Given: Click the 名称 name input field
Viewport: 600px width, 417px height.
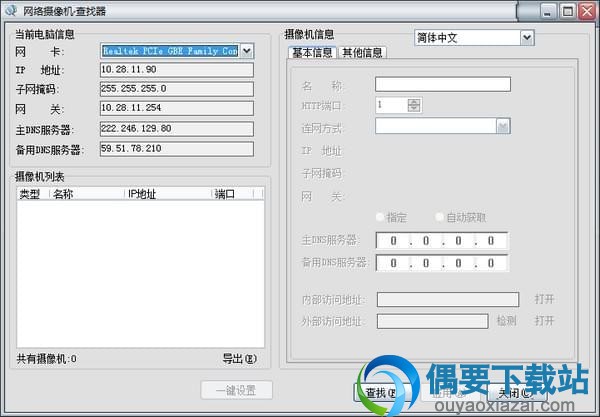Looking at the screenshot, I should pyautogui.click(x=443, y=84).
